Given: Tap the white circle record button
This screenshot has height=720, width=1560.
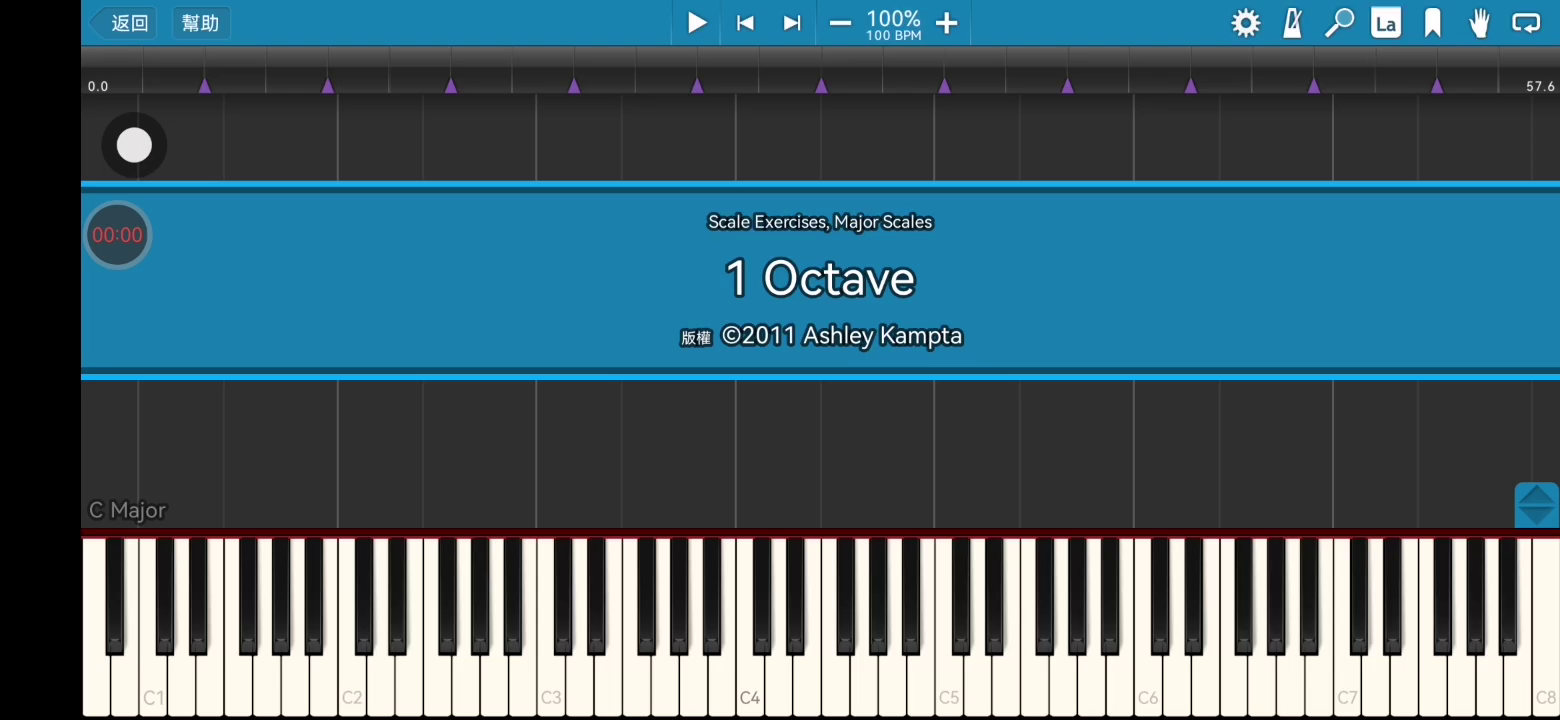Looking at the screenshot, I should pyautogui.click(x=134, y=146).
